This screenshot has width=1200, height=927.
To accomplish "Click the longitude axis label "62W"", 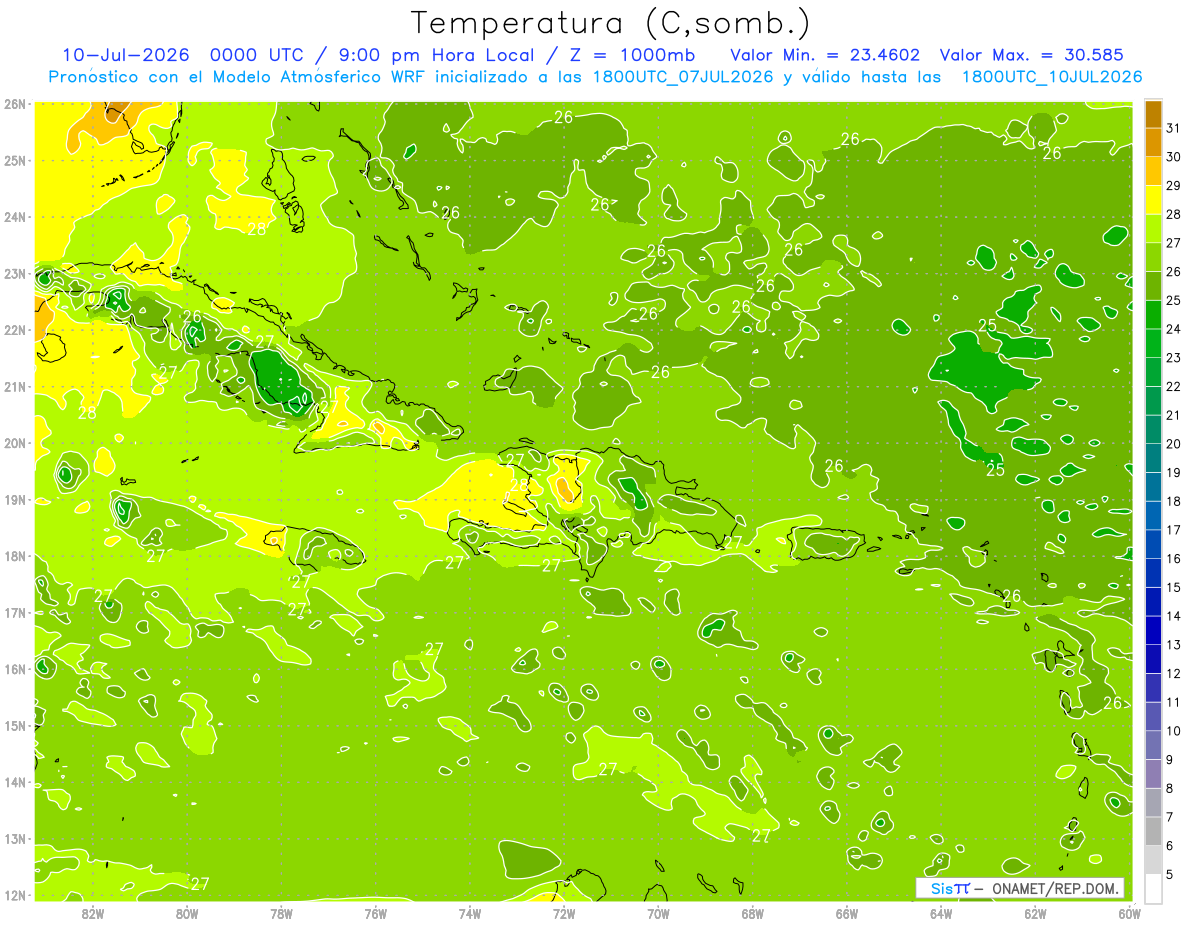I will [1035, 914].
